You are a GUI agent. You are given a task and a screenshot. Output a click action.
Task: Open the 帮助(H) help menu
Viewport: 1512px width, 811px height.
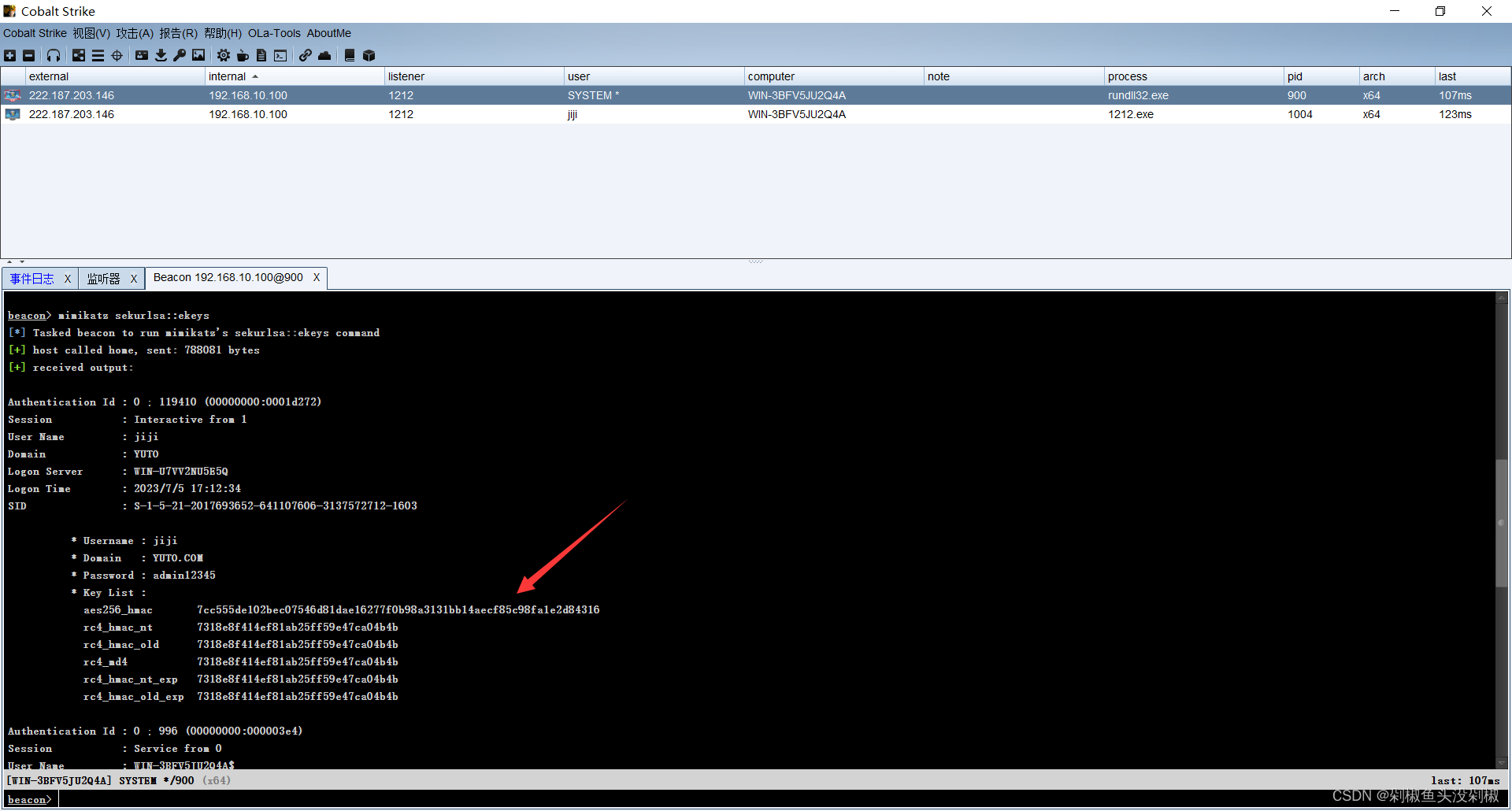223,33
